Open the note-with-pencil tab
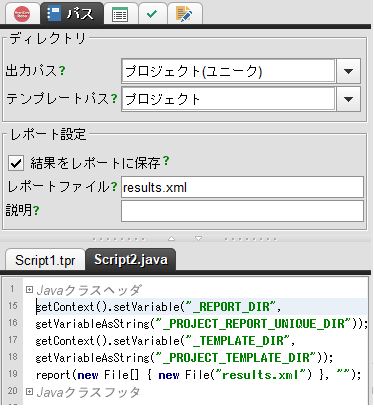This screenshot has height=412, width=374. (185, 14)
